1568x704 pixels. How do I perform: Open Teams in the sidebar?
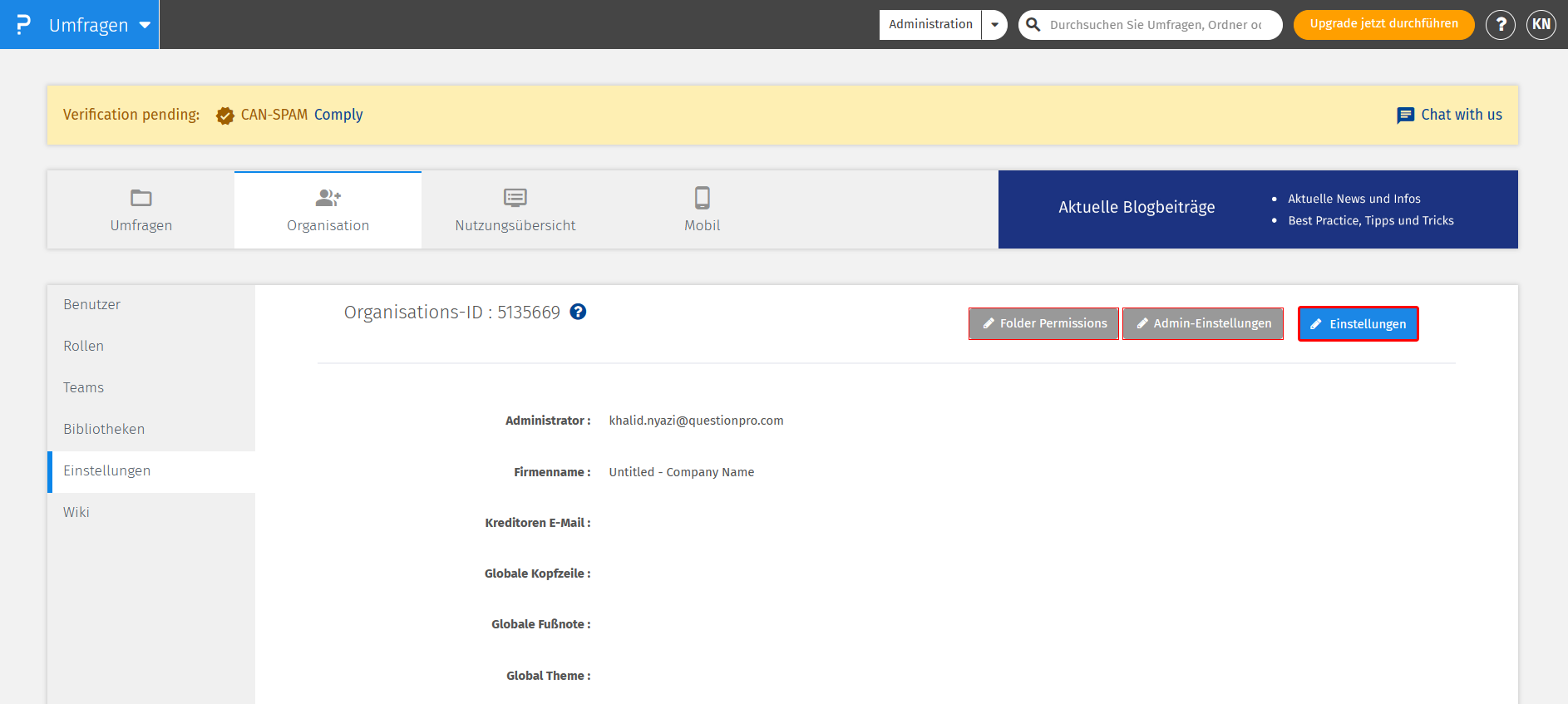tap(151, 387)
